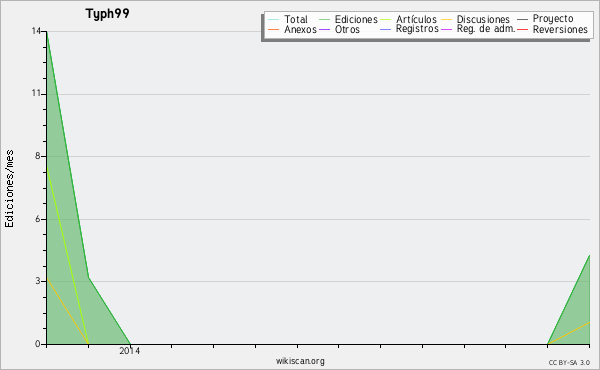Select the Otros legend label
Image resolution: width=600 pixels, height=370 pixels.
pyautogui.click(x=347, y=30)
